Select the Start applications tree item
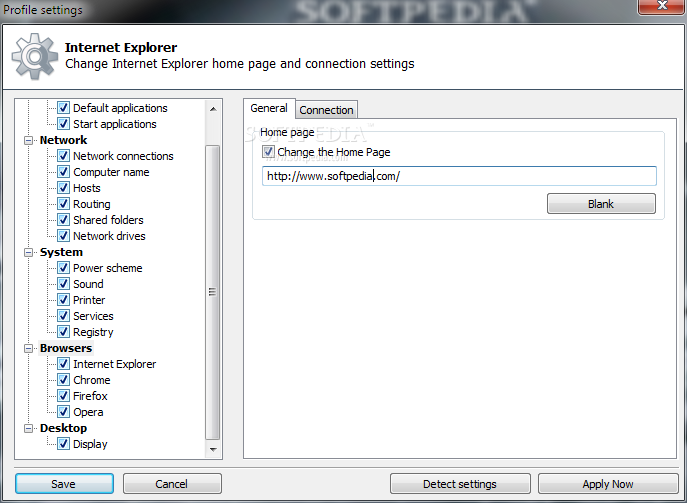 click(115, 124)
